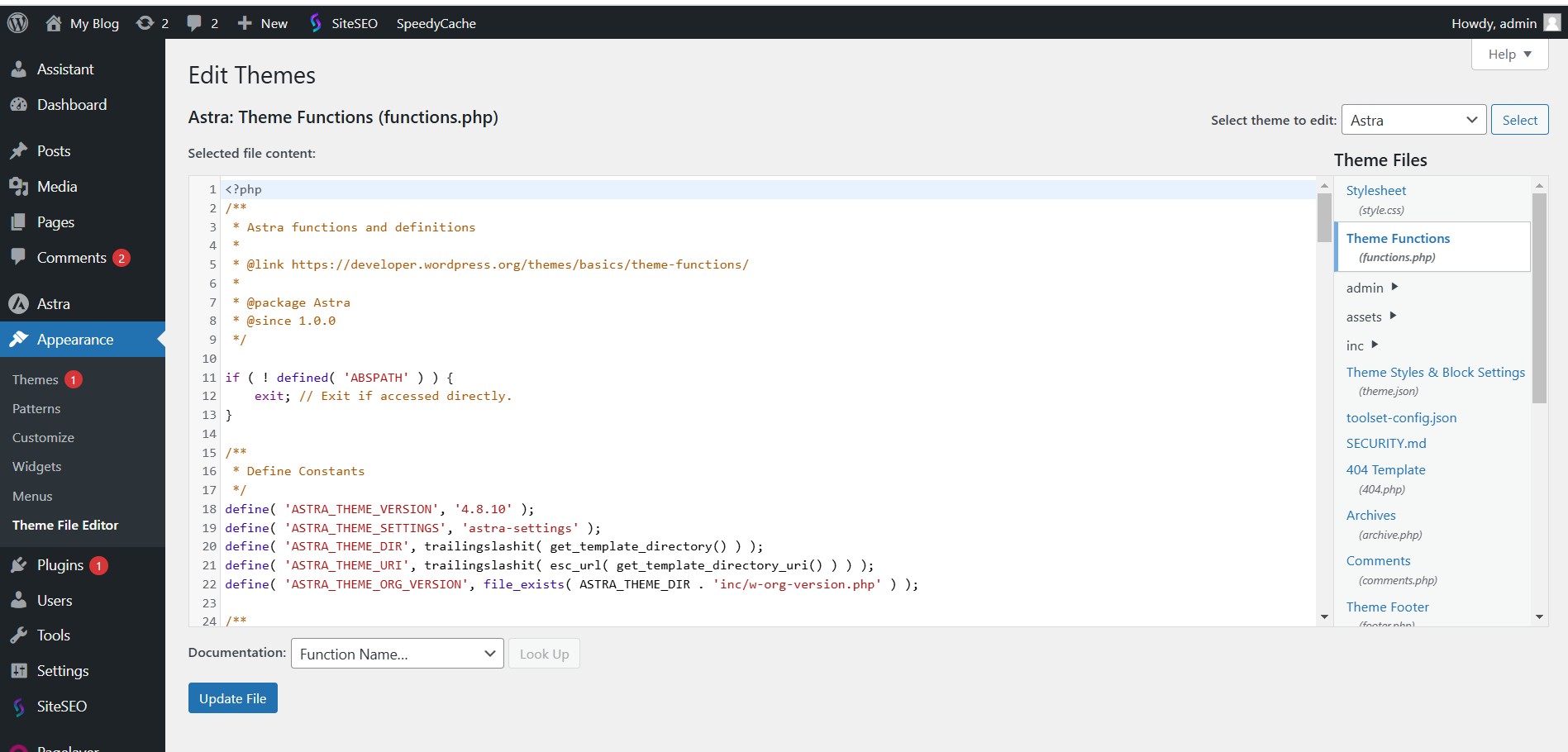Open the Theme Footer file

pyautogui.click(x=1387, y=607)
